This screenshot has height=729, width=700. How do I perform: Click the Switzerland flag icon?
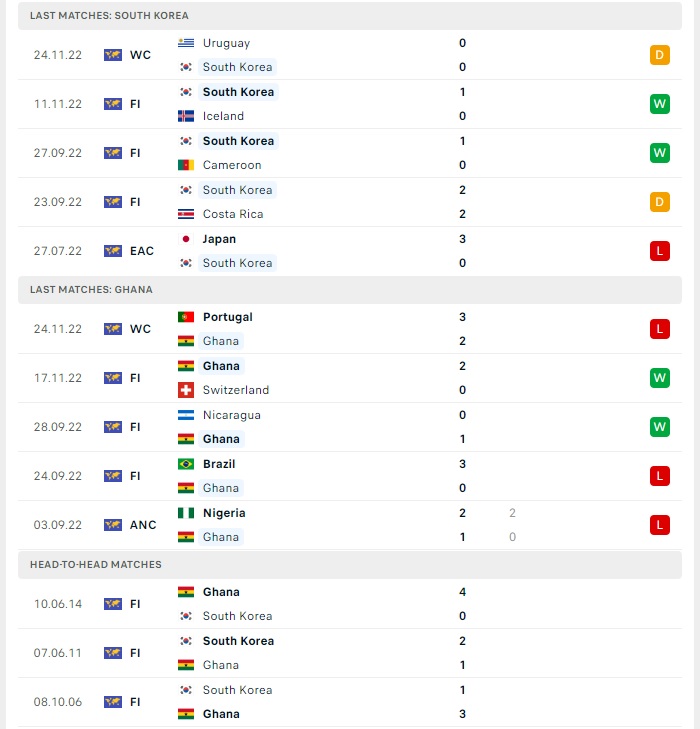tap(186, 390)
